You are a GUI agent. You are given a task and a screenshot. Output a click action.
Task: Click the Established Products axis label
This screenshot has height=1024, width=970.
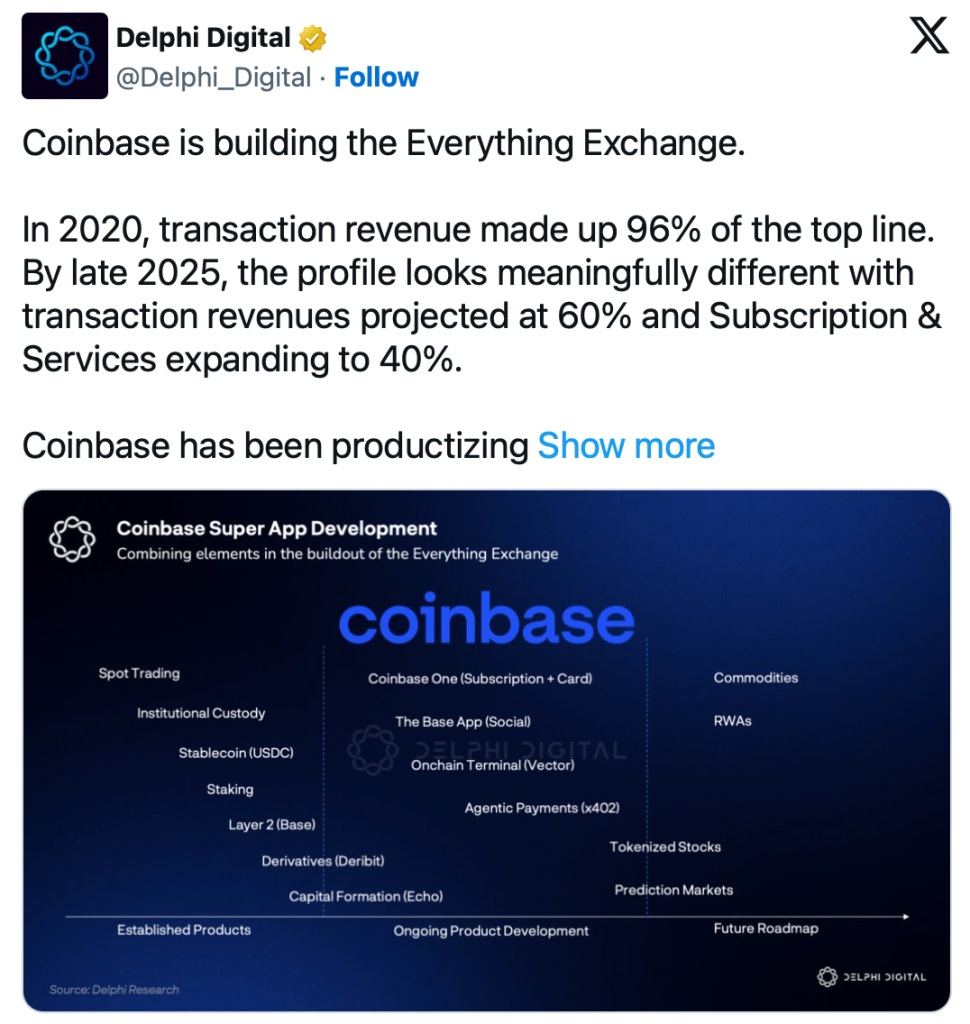tap(184, 929)
